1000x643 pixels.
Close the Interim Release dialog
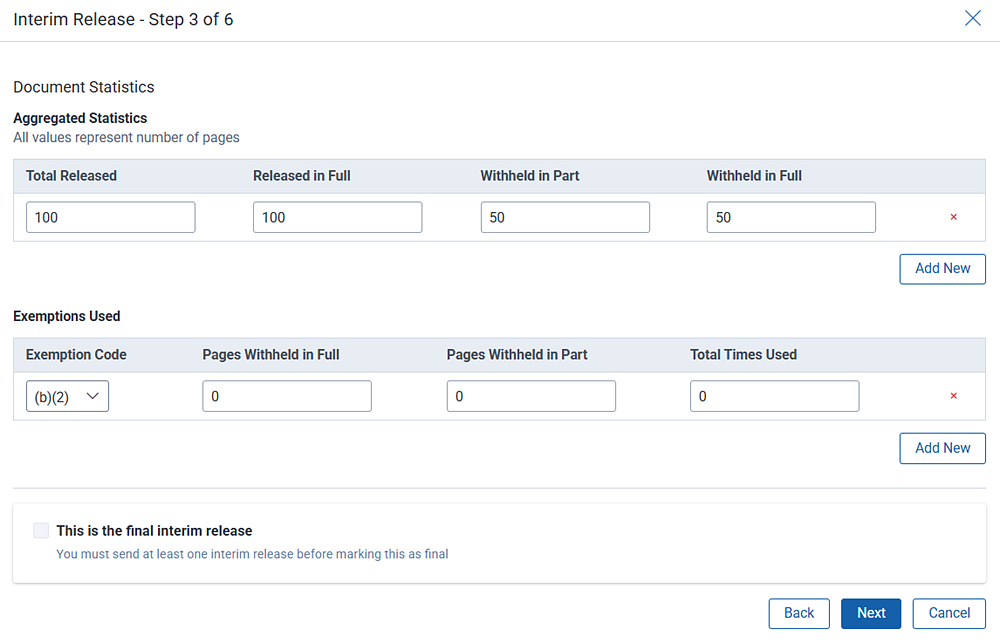click(973, 18)
